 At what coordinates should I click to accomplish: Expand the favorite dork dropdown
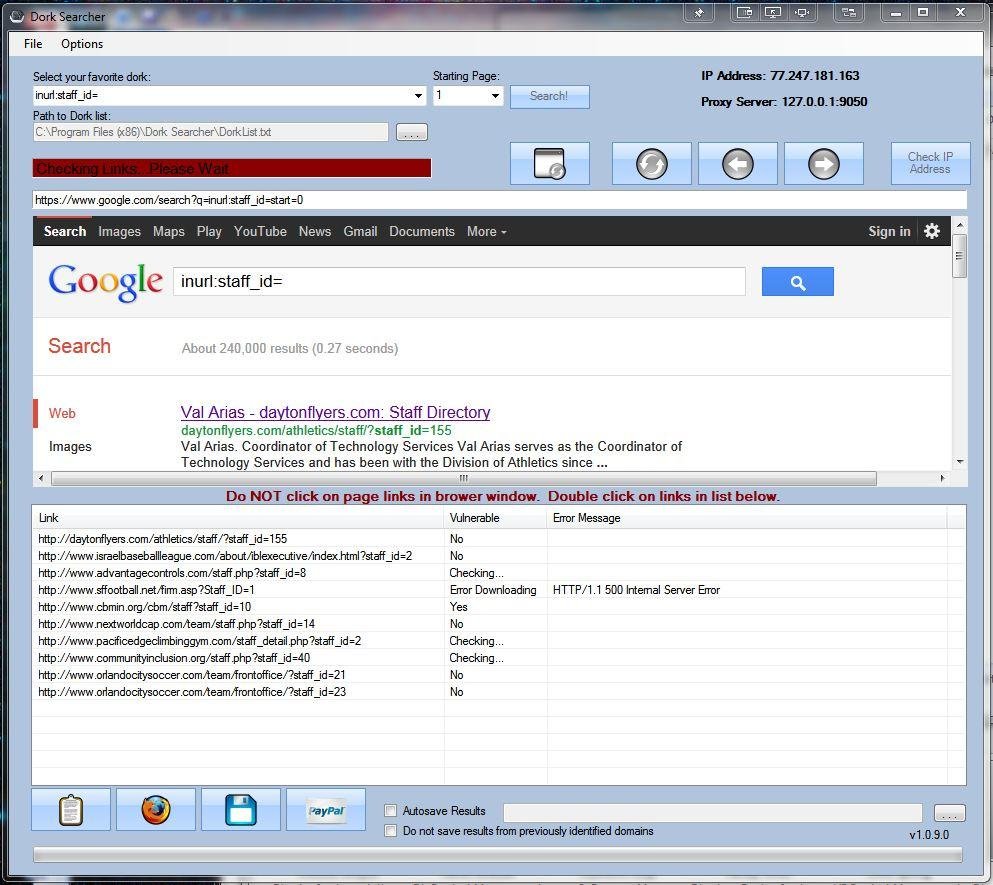click(x=418, y=96)
